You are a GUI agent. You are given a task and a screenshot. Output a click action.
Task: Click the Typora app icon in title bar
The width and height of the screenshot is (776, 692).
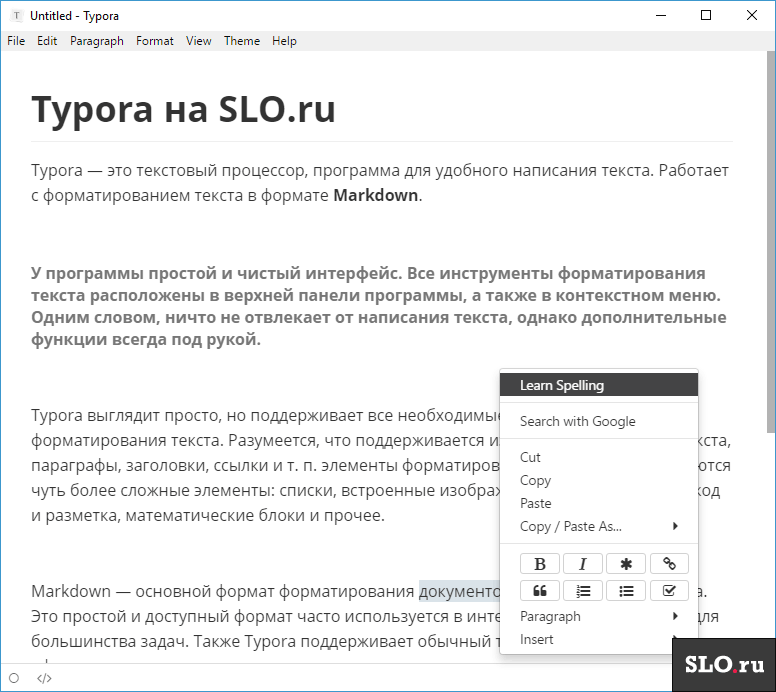[16, 15]
